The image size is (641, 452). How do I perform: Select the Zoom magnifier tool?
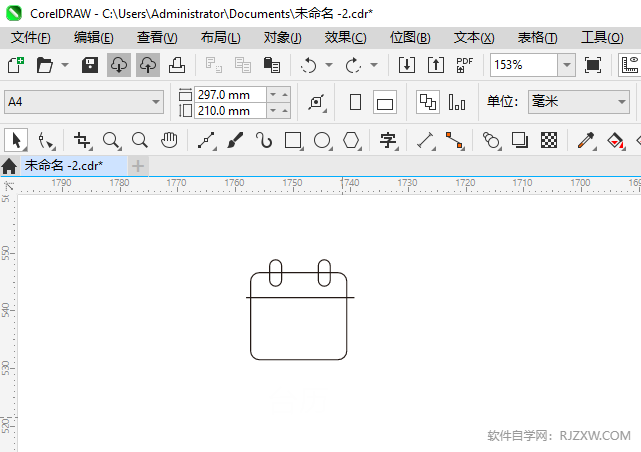111,141
